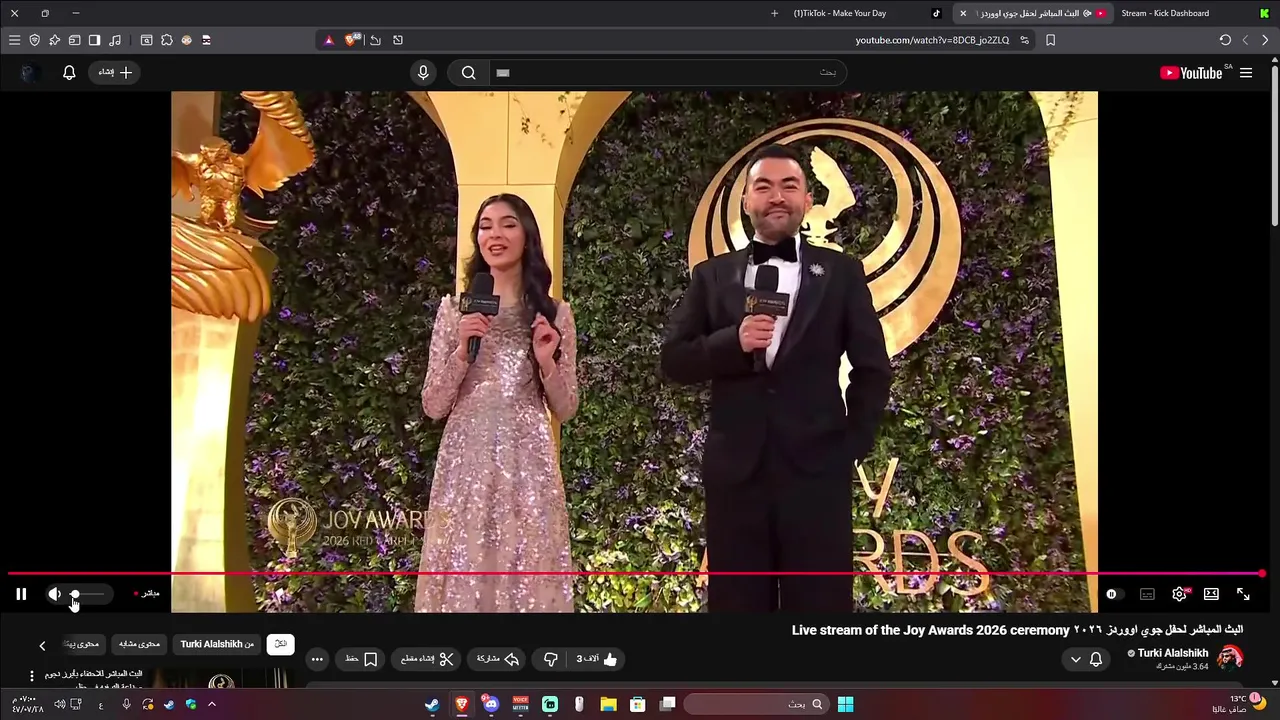Close the active YouTube tab
Screen dimensions: 1280x720
pos(963,13)
